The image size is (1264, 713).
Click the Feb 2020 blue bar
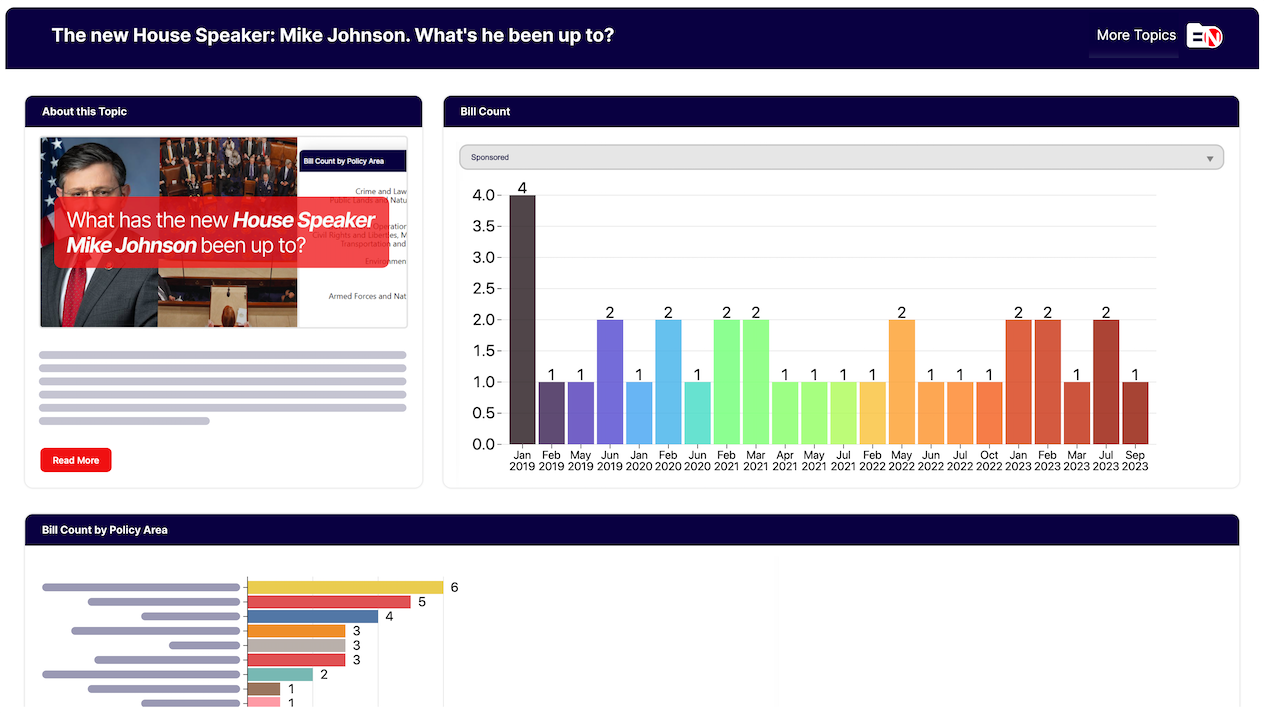668,382
